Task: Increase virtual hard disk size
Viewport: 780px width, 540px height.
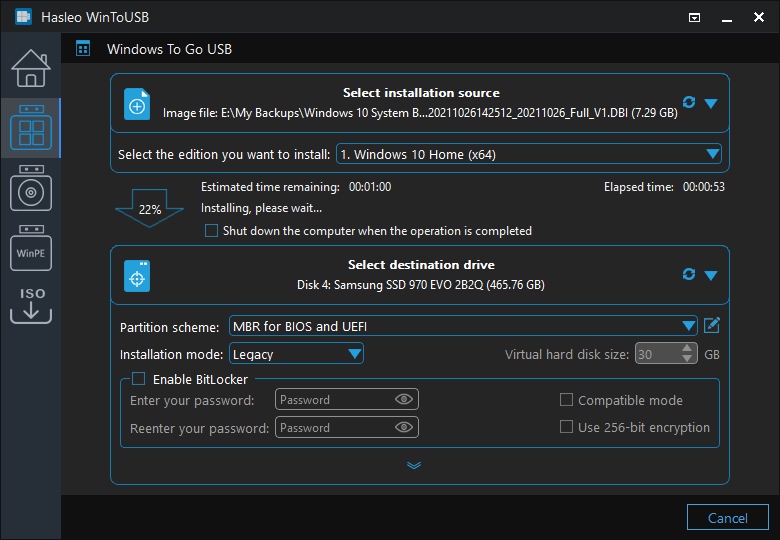Action: [x=687, y=349]
